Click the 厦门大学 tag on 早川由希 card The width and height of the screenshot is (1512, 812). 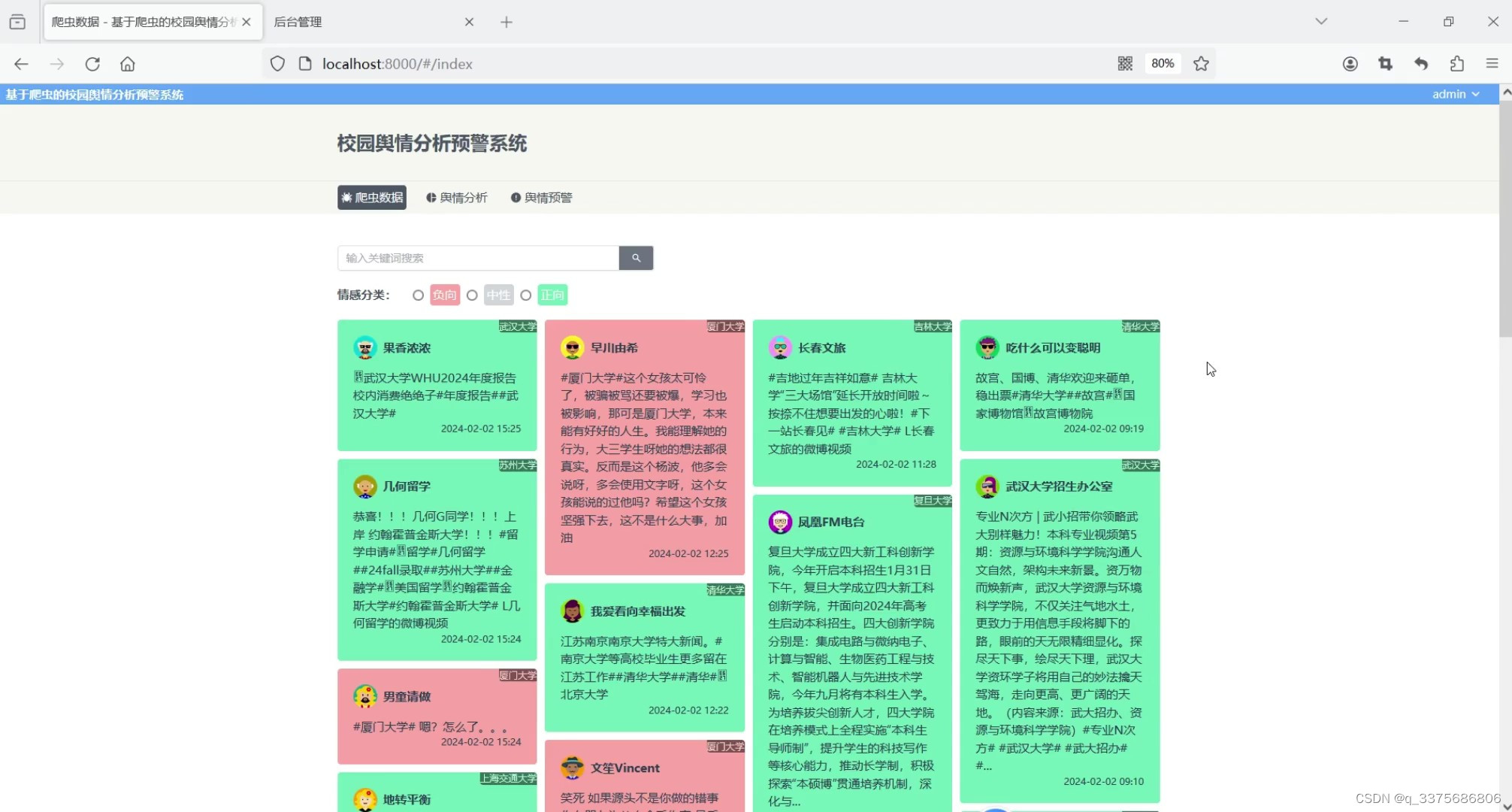click(725, 326)
